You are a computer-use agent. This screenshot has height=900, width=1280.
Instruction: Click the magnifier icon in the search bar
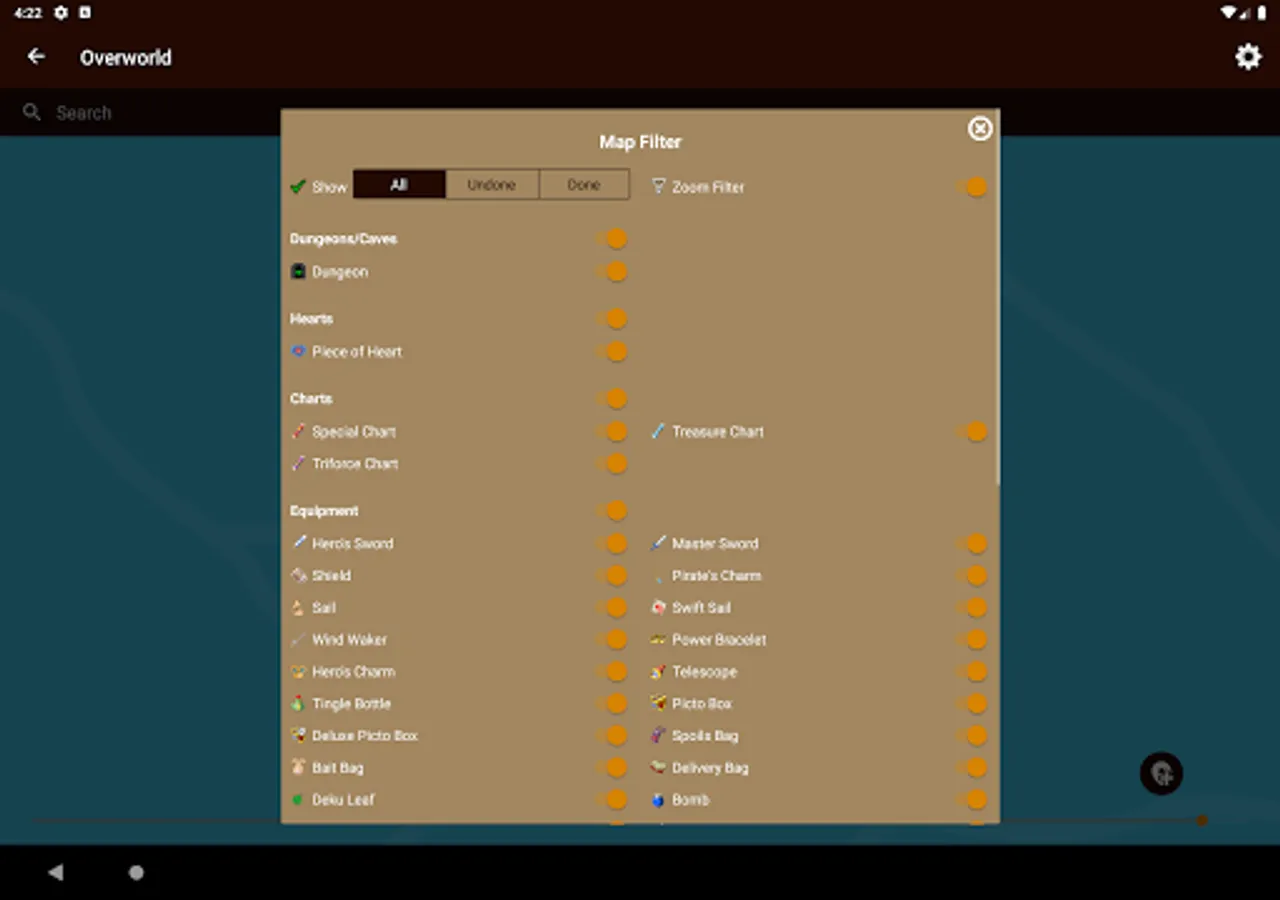[x=32, y=112]
